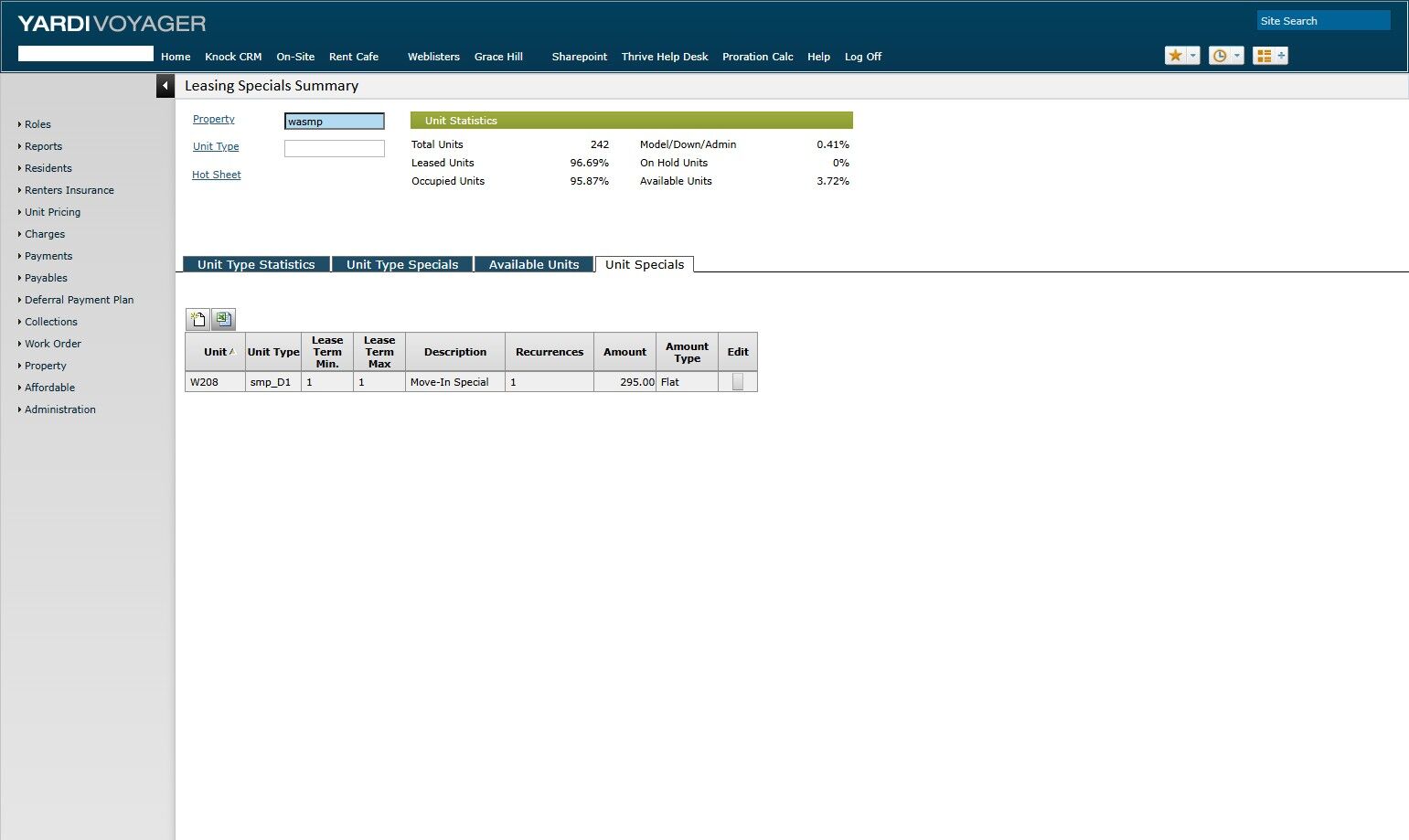Open the Available Units tab
The width and height of the screenshot is (1409, 840).
coord(534,264)
